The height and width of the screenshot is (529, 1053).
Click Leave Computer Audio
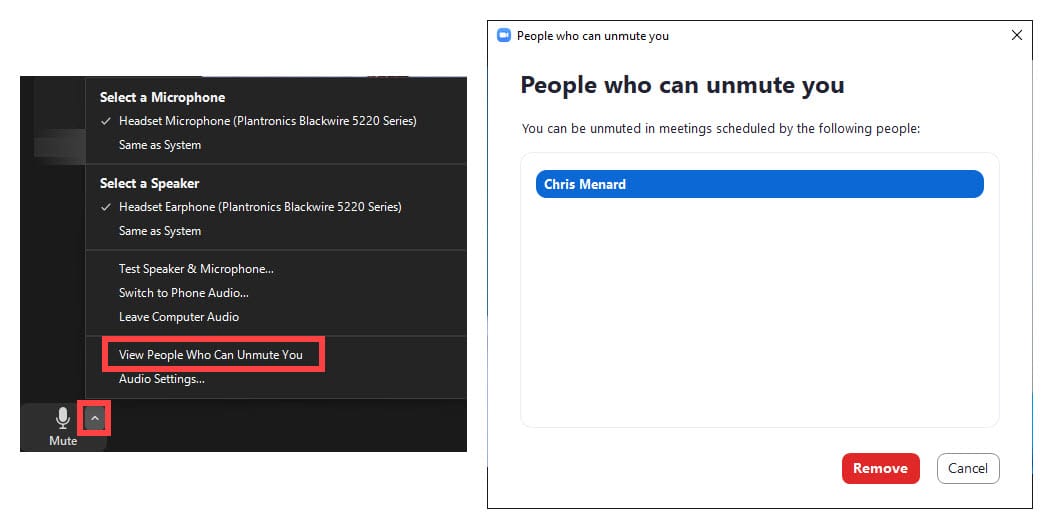[179, 317]
